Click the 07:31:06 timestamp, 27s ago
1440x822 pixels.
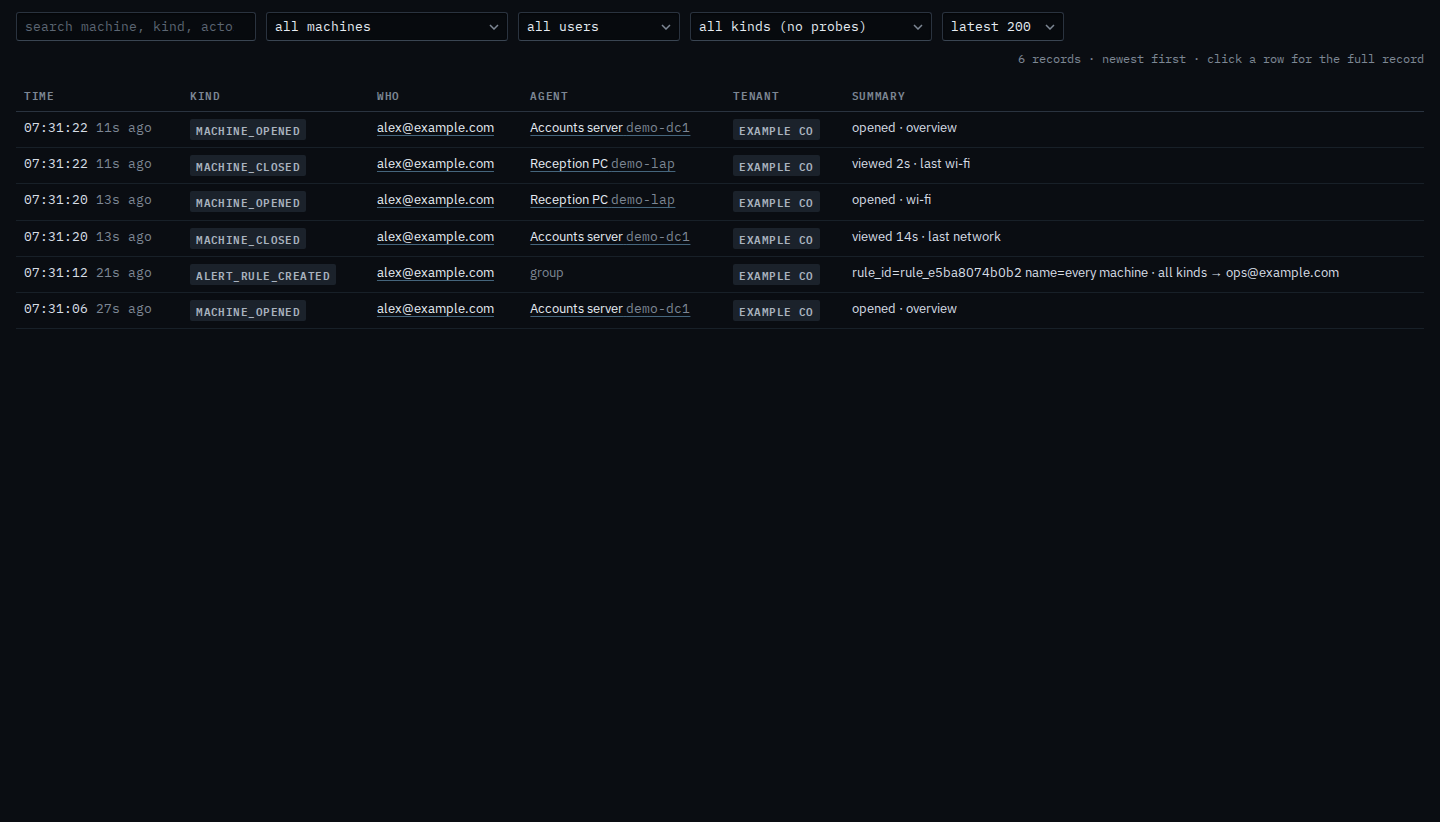click(88, 309)
